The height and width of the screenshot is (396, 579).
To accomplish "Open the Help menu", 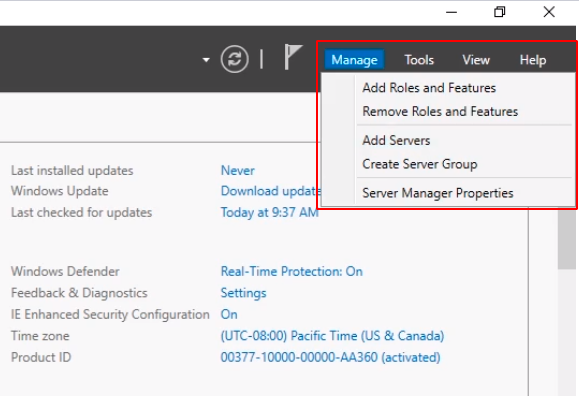I will (x=533, y=59).
